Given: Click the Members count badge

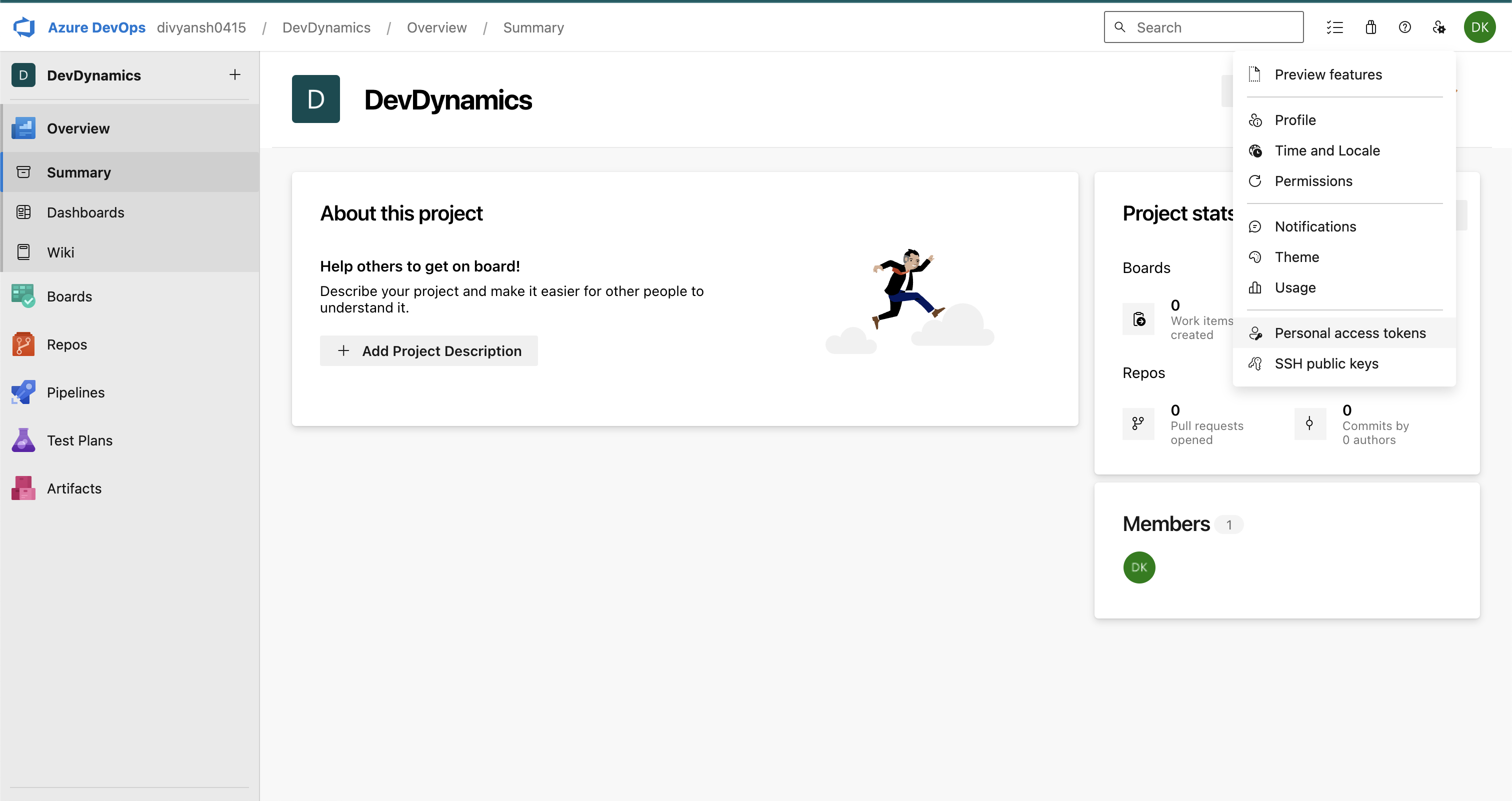Looking at the screenshot, I should (x=1229, y=524).
